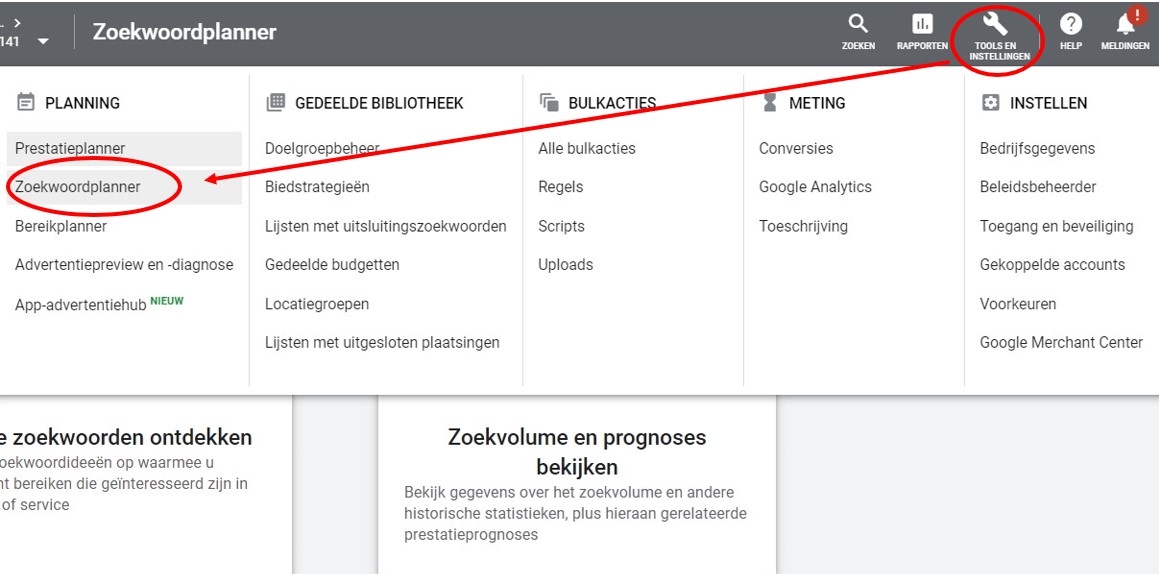Click the Zoeken magnifier icon
This screenshot has height=574, width=1159.
[x=857, y=24]
